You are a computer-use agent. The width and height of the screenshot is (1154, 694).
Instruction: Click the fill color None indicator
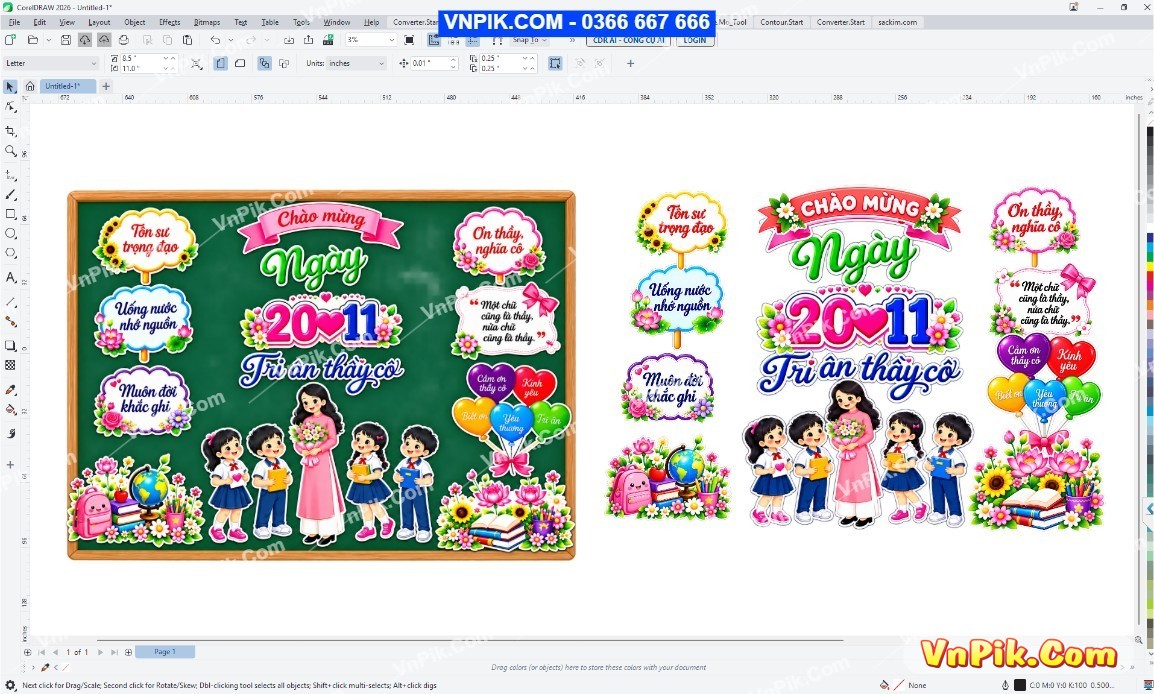(899, 684)
